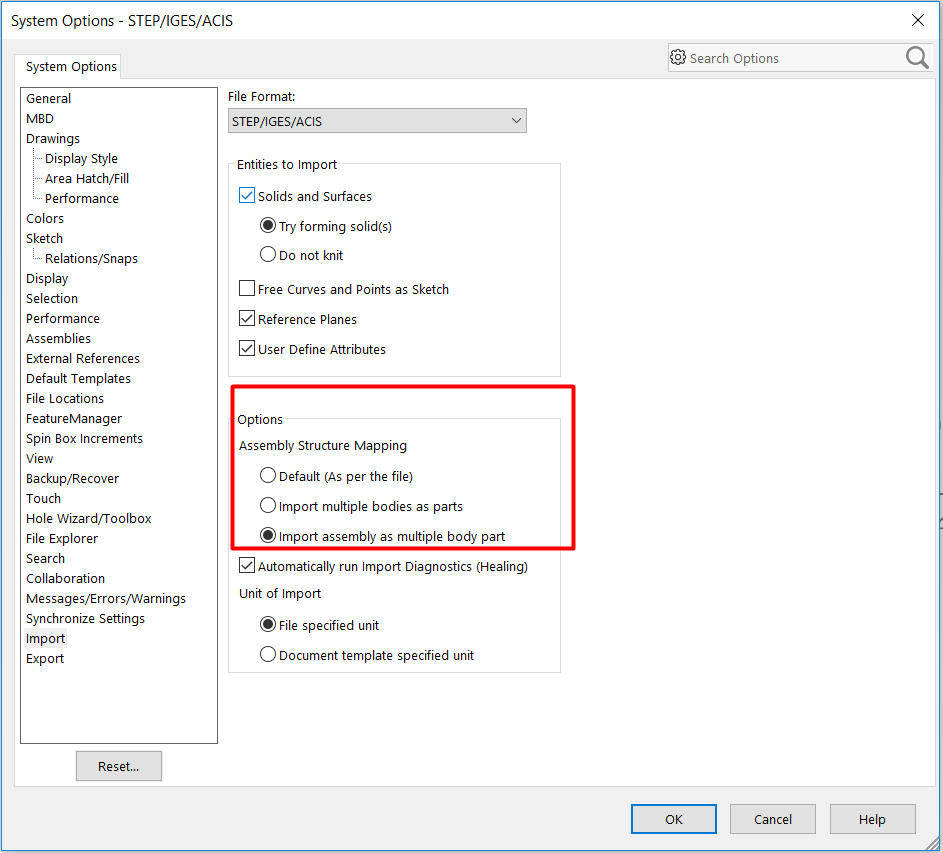Select Performance under Drawings

click(82, 199)
